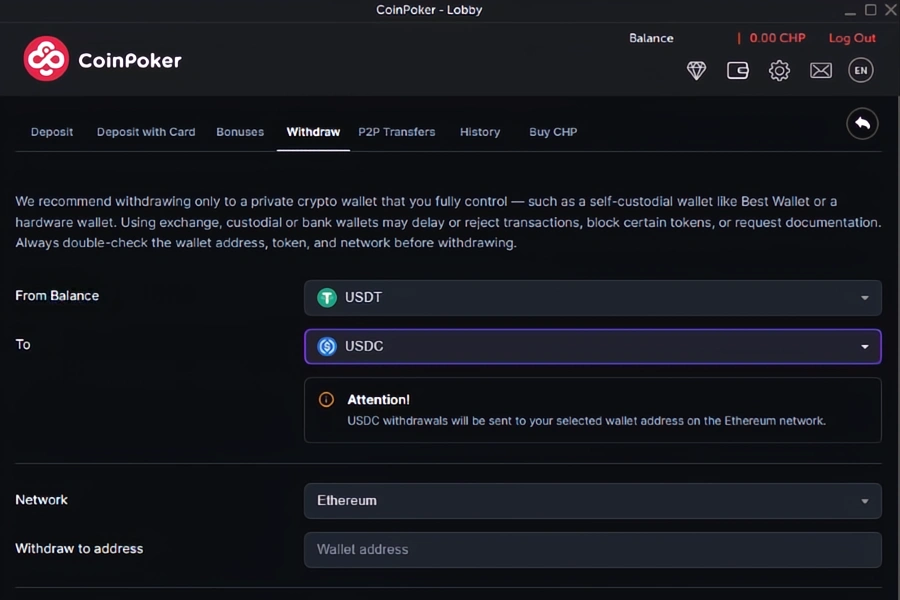This screenshot has height=600, width=900.
Task: Open the messages envelope icon
Action: (820, 70)
